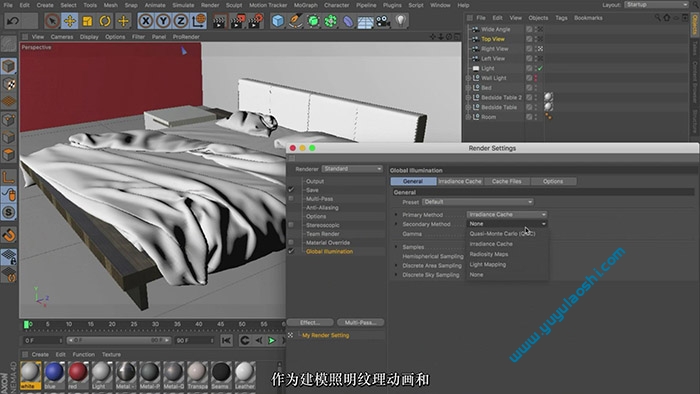Expand Wall Light object hierarchy

(468, 78)
